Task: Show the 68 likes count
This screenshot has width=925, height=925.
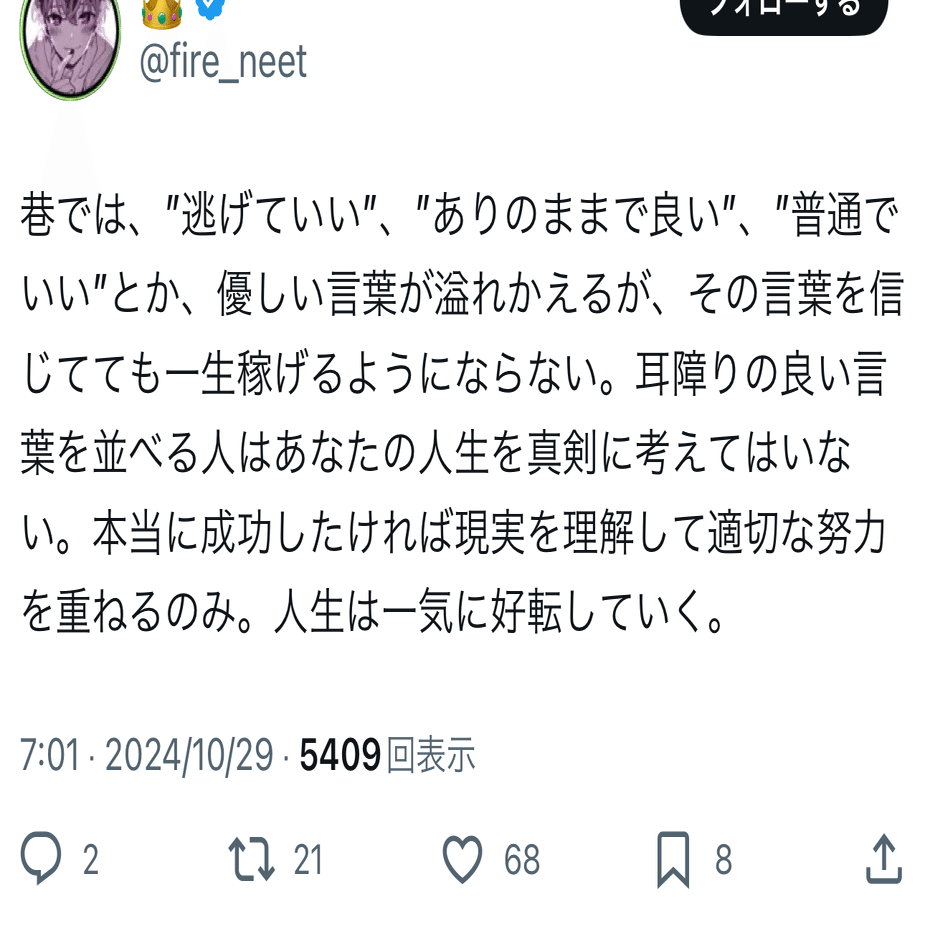Action: tap(522, 860)
